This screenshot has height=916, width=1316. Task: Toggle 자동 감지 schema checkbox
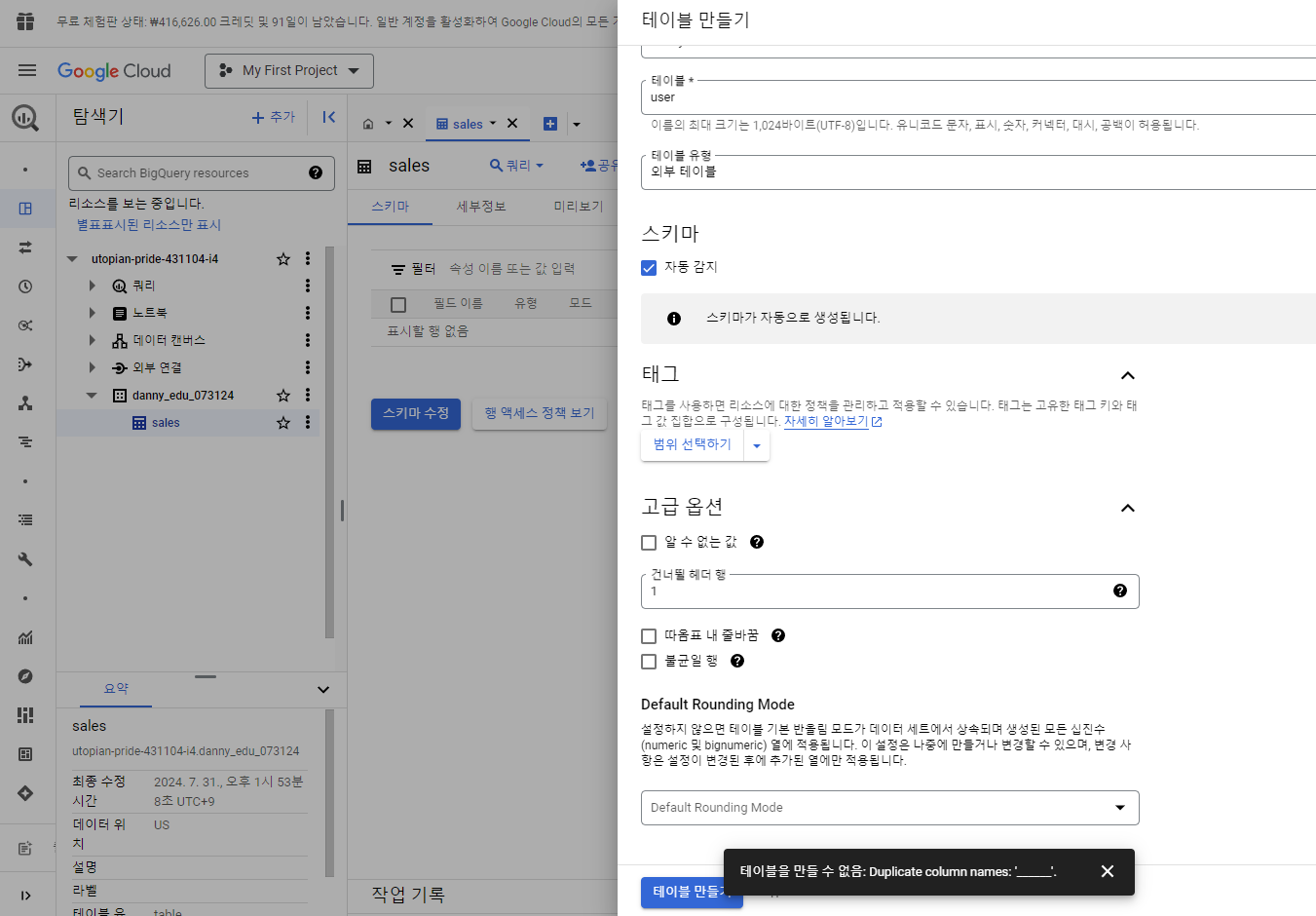(649, 268)
